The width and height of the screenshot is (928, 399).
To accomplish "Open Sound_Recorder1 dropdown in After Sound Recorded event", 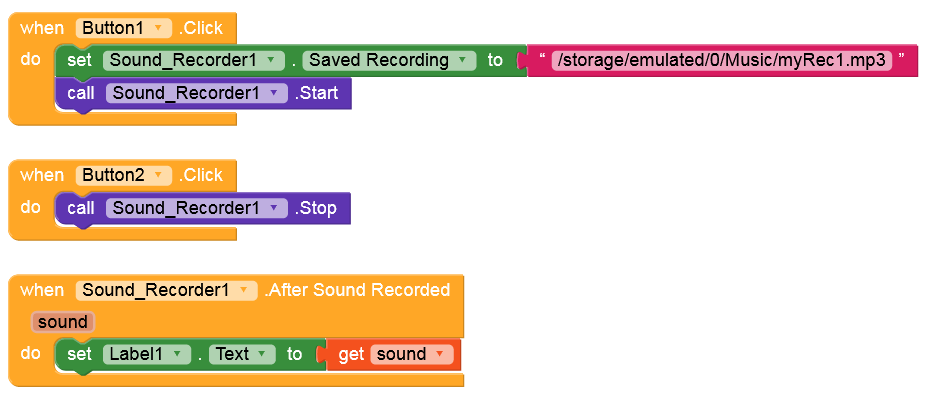I will [166, 289].
